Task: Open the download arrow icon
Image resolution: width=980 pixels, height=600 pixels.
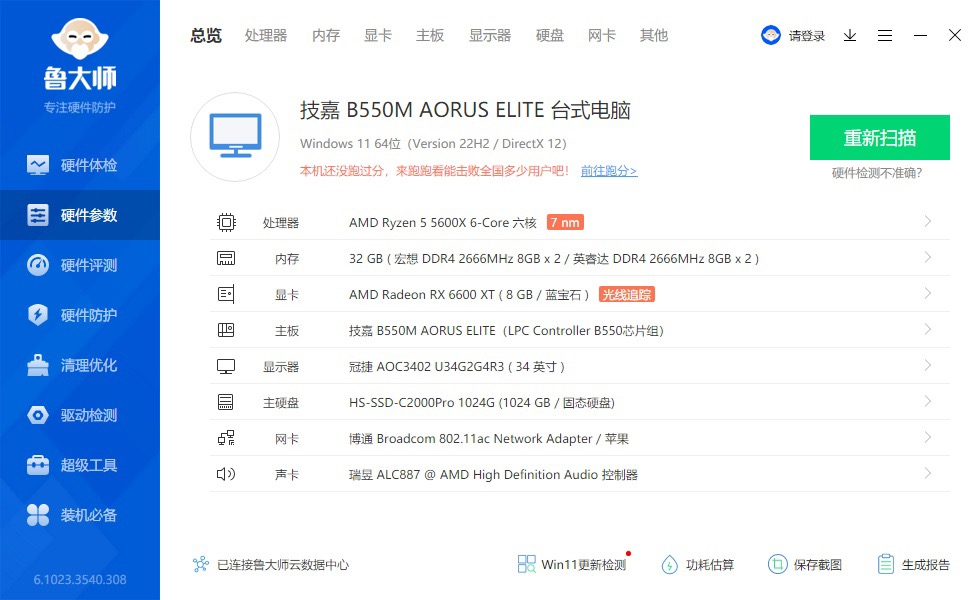Action: click(849, 36)
